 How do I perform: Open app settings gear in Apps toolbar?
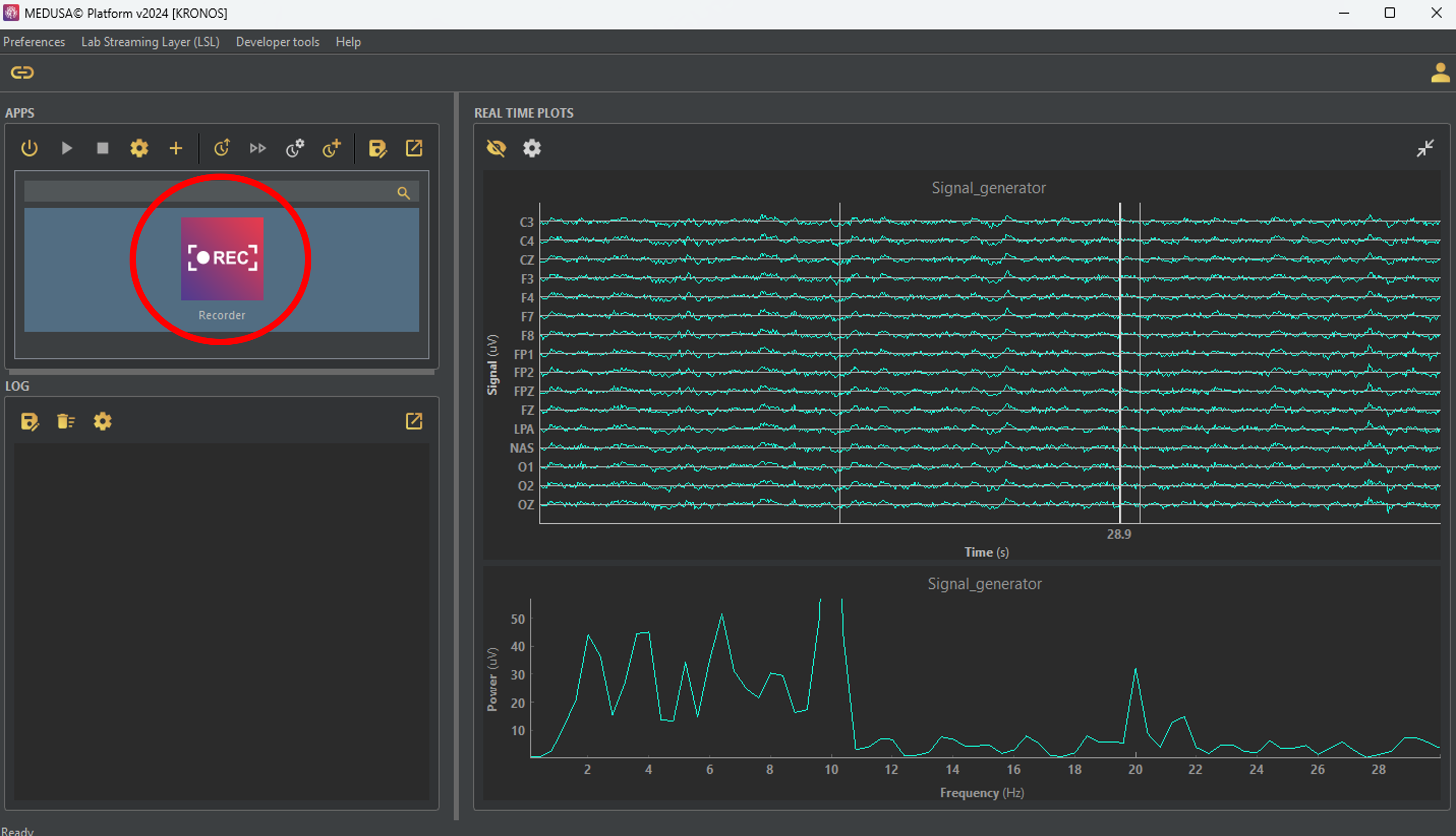(139, 149)
